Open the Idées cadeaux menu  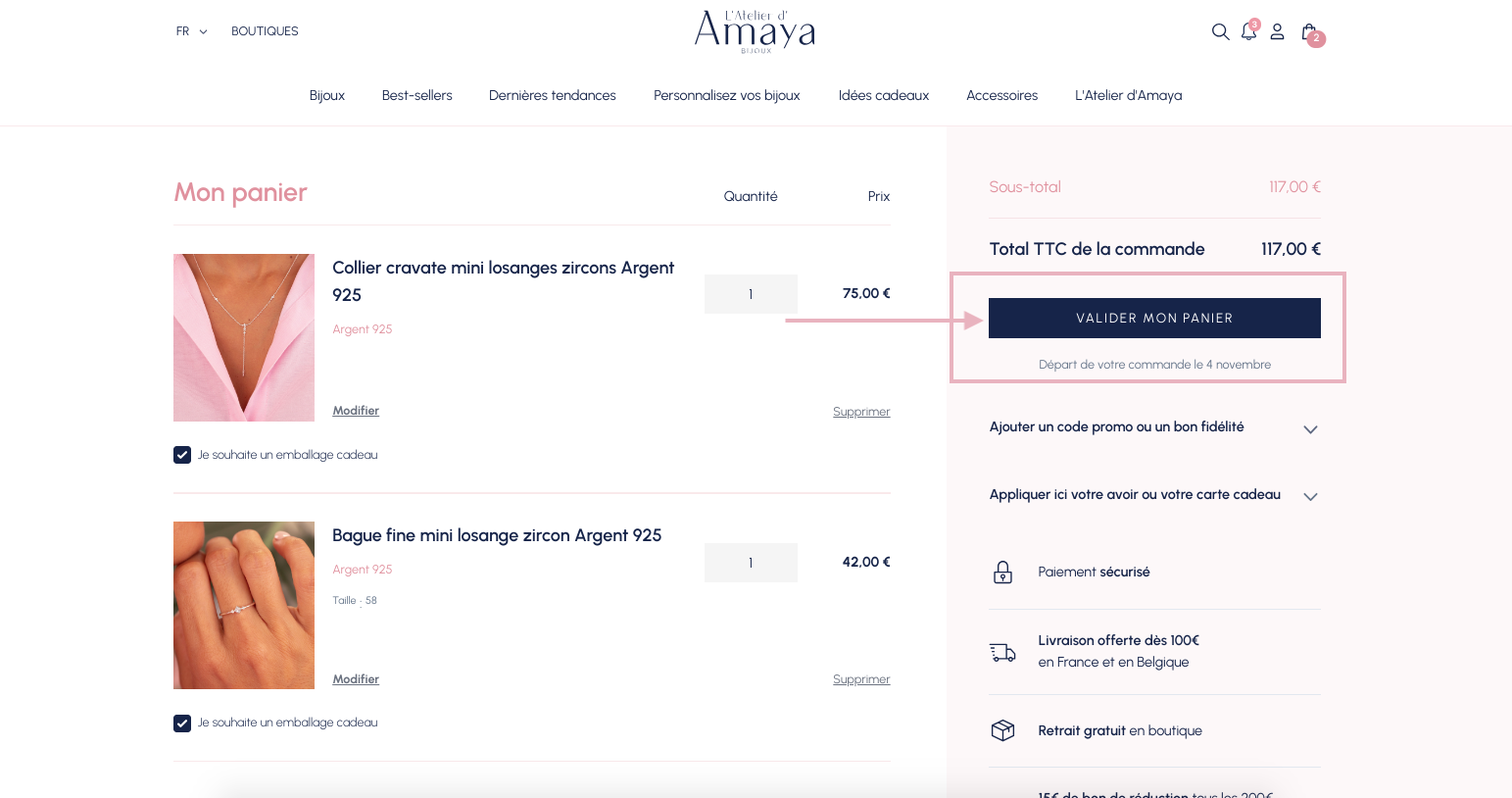point(883,95)
